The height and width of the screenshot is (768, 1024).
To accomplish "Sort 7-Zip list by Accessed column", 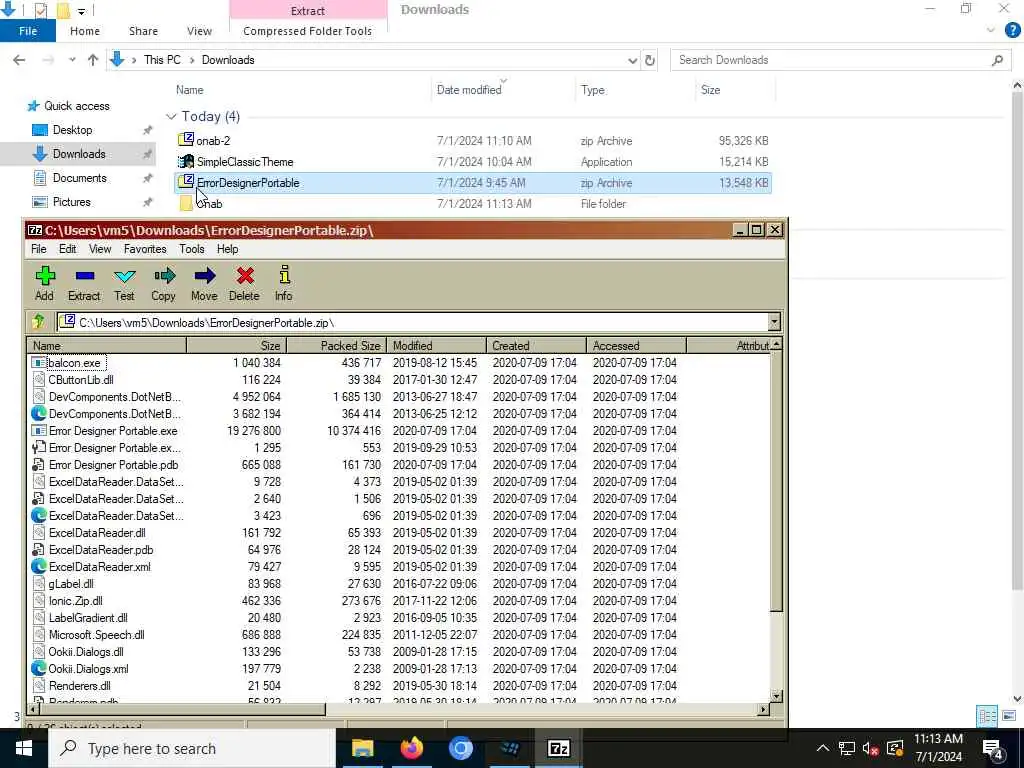I will coord(636,345).
